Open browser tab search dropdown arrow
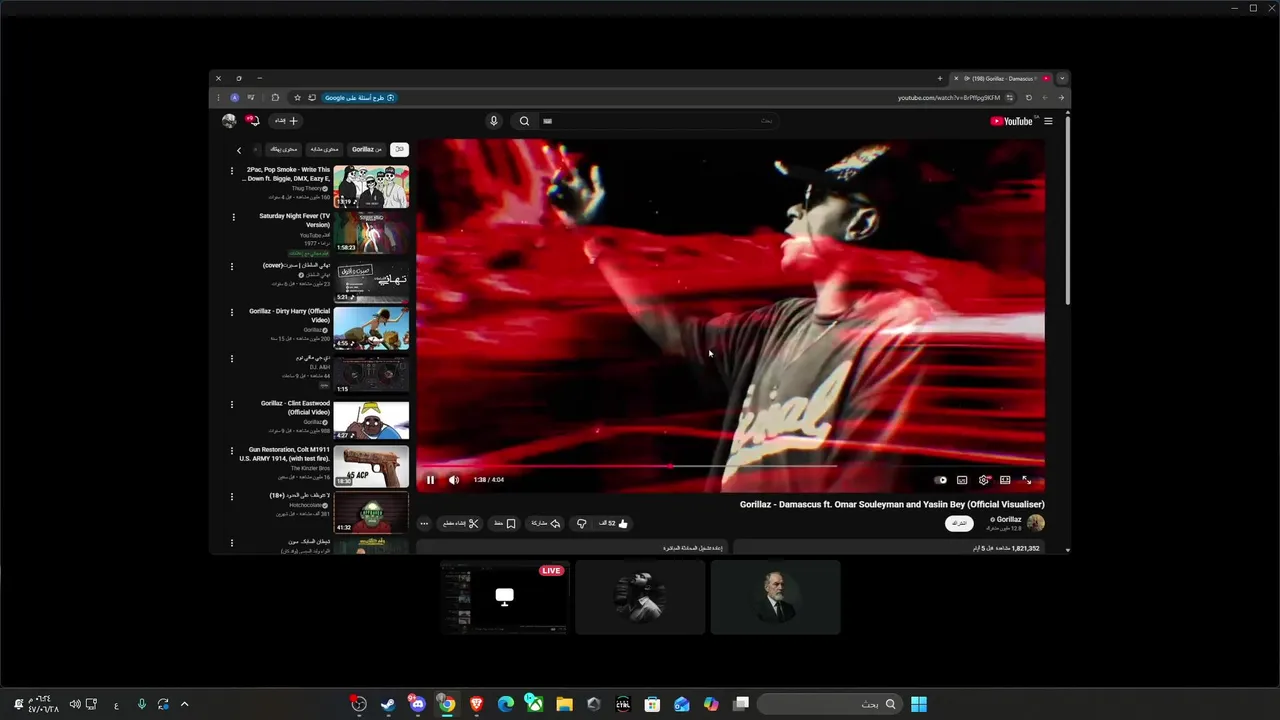The height and width of the screenshot is (720, 1280). [x=1062, y=78]
